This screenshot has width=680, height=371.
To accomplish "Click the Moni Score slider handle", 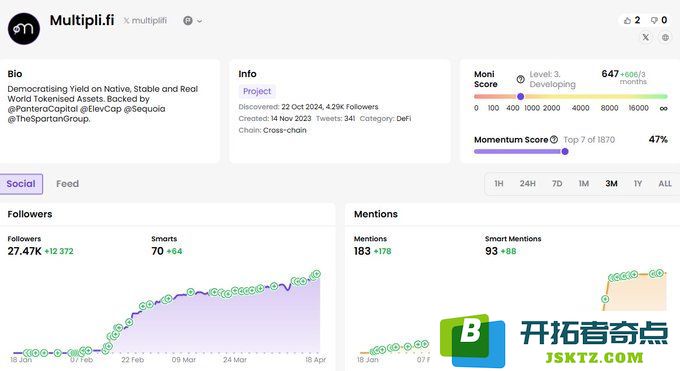I will coord(520,96).
